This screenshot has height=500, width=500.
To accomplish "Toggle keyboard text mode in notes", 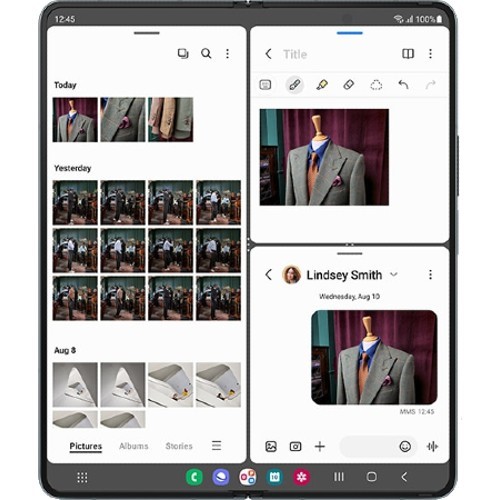I will click(265, 85).
